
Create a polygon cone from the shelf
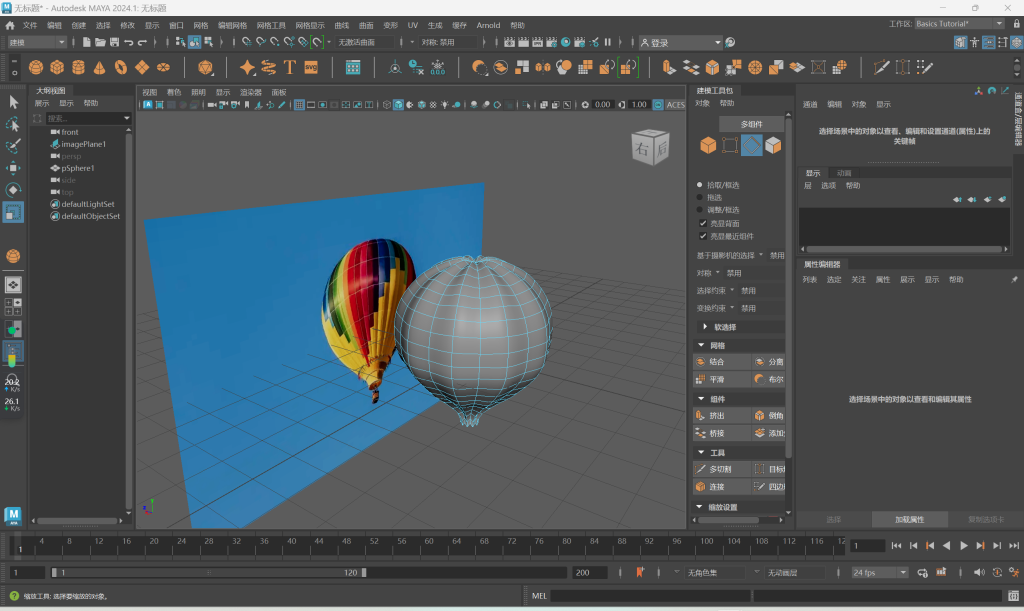(99, 67)
